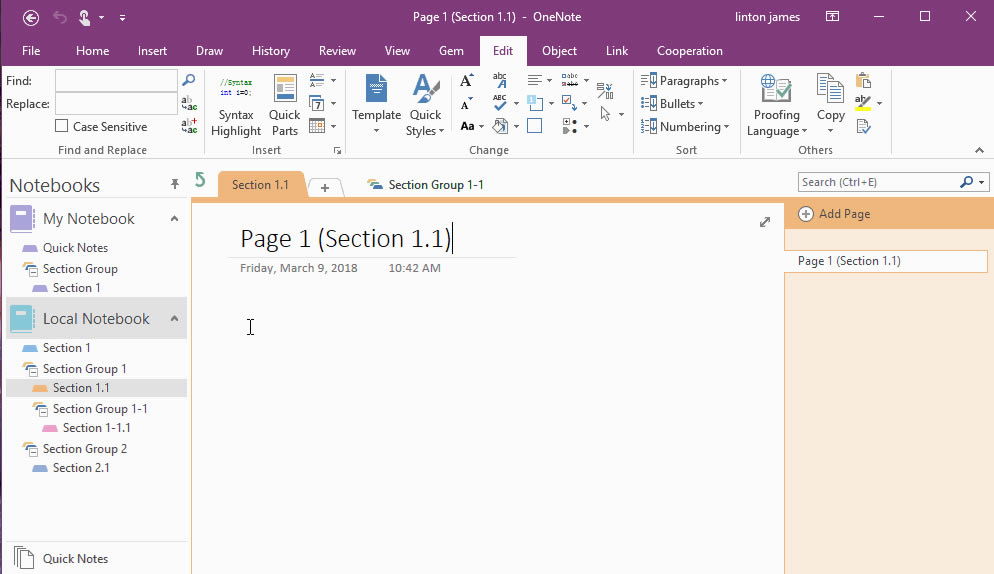994x574 pixels.
Task: Click the decrease font size icon
Action: (x=467, y=104)
